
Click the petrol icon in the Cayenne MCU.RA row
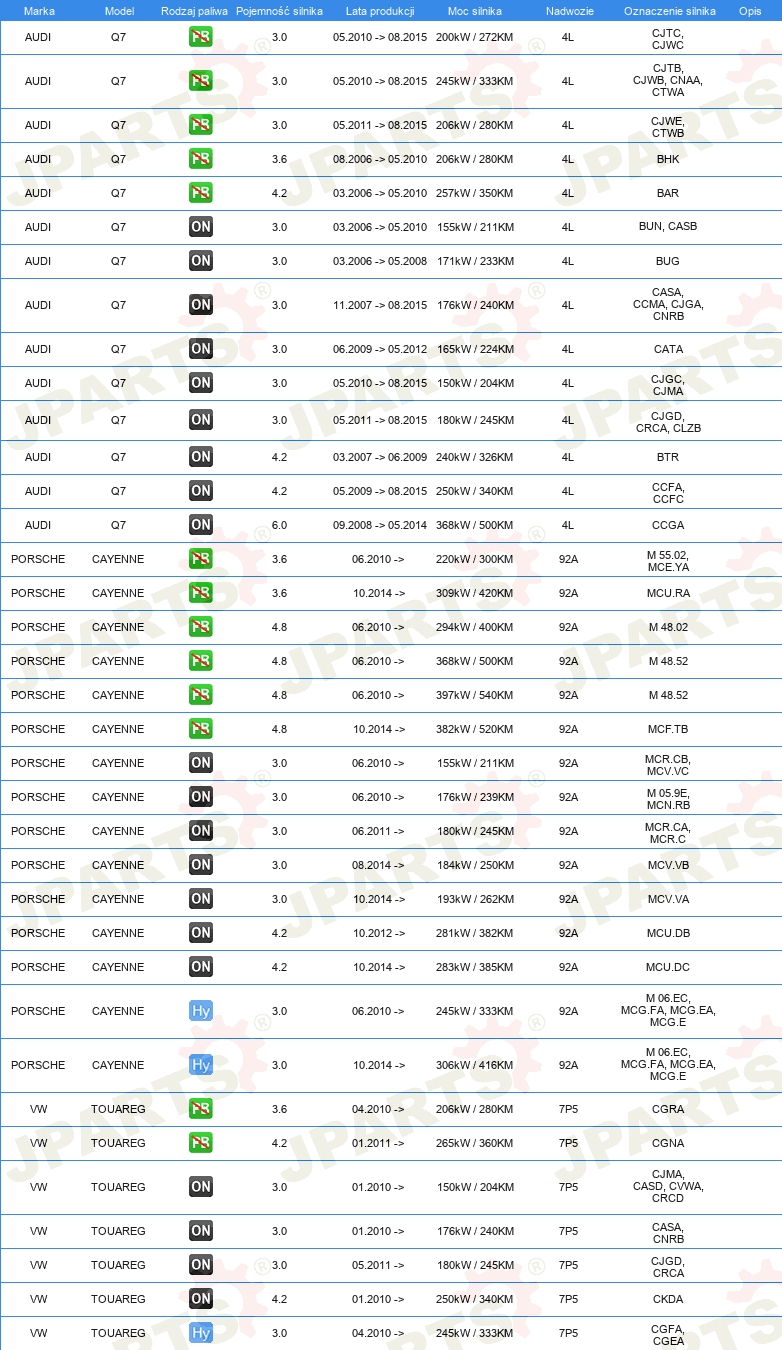pos(201,593)
